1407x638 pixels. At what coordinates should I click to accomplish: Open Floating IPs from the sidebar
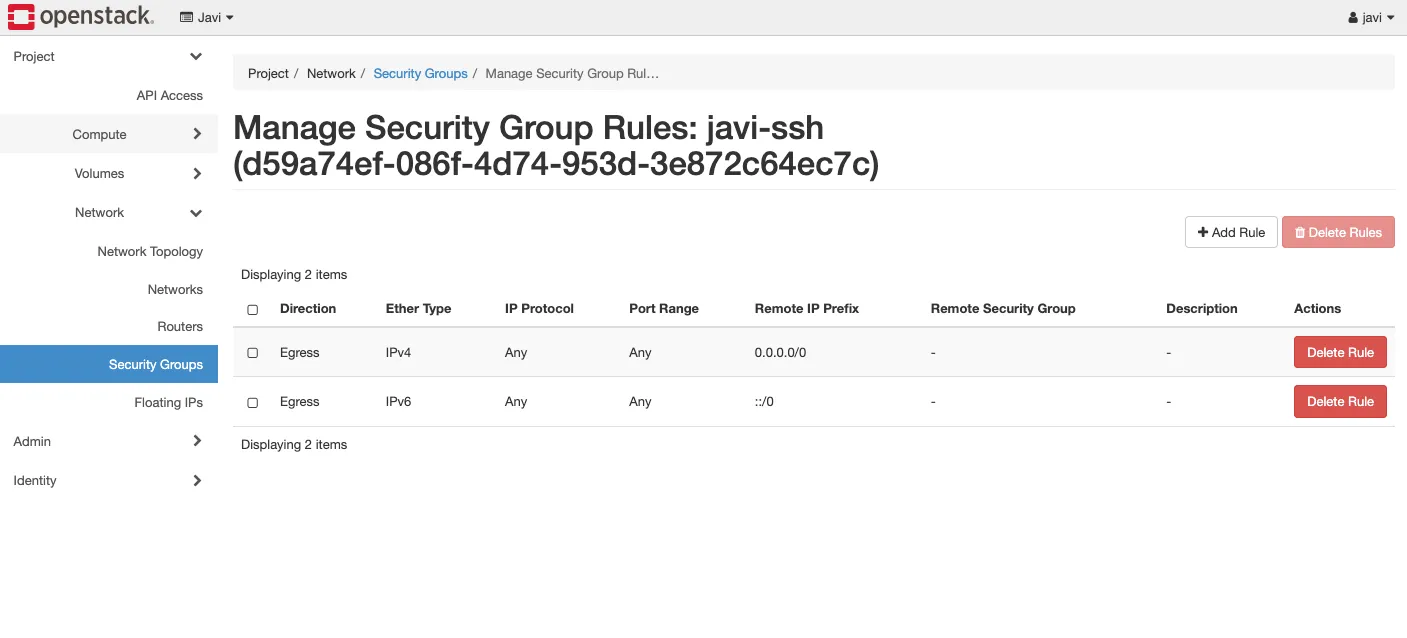pyautogui.click(x=169, y=402)
